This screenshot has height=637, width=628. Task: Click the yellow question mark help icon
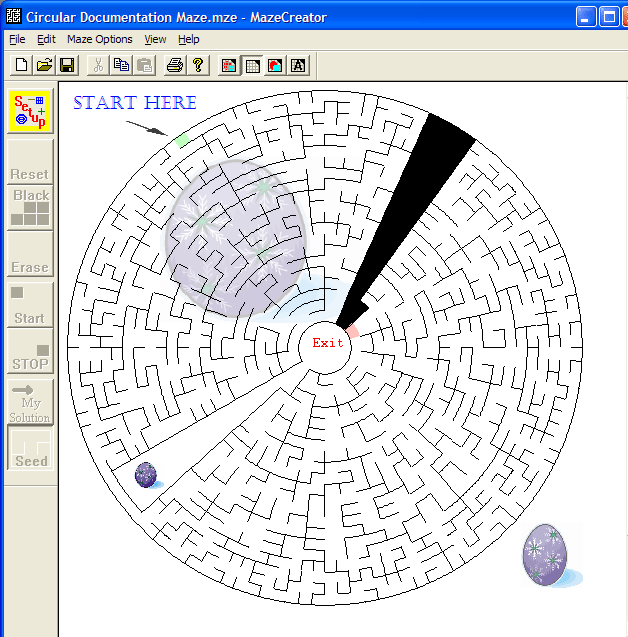(198, 65)
